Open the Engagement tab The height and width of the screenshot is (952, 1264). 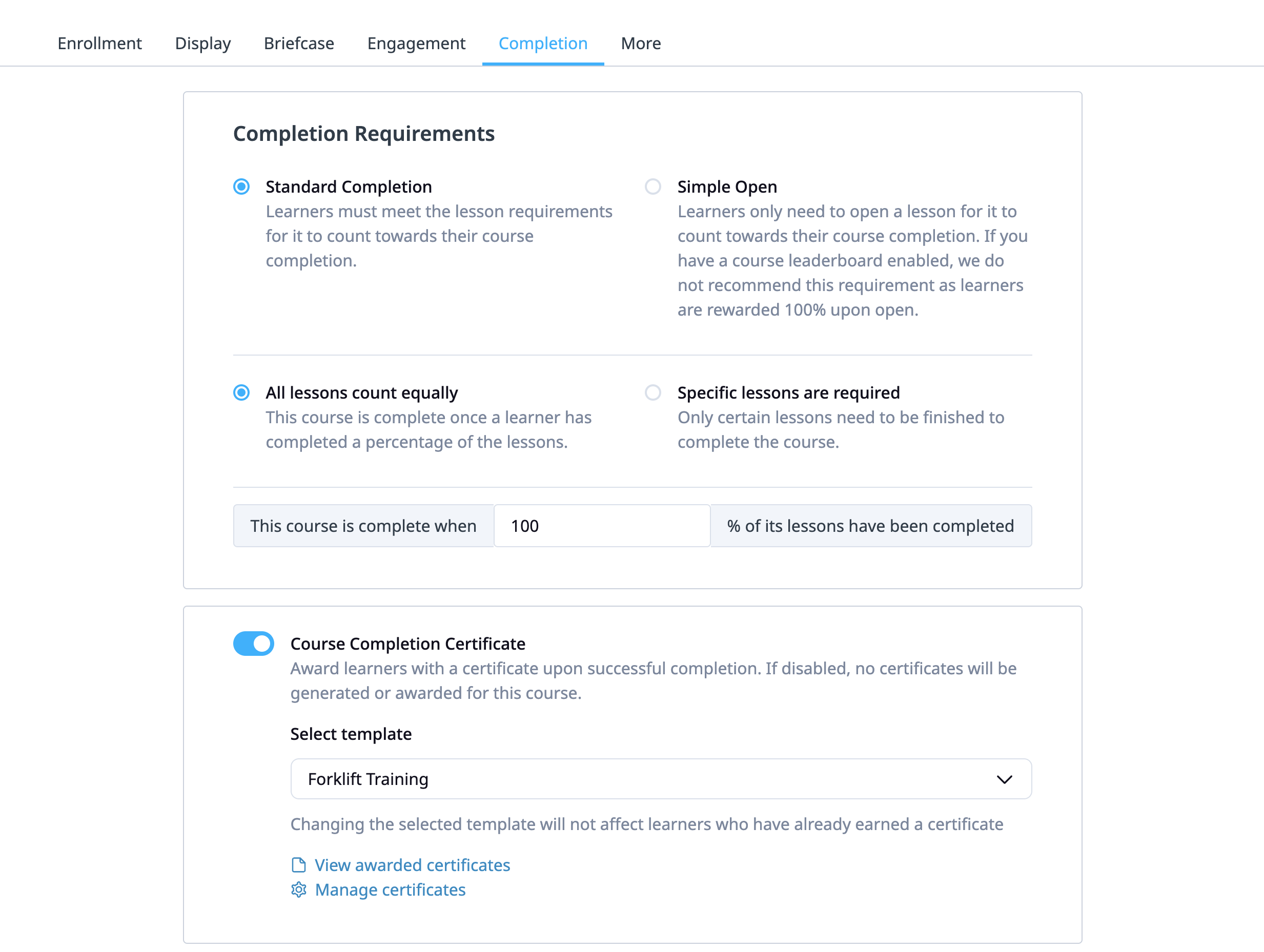[x=417, y=43]
